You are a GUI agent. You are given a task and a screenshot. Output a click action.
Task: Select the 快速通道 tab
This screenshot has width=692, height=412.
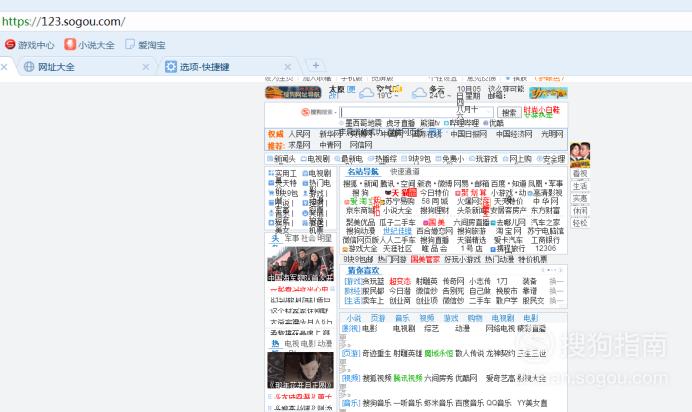[404, 172]
